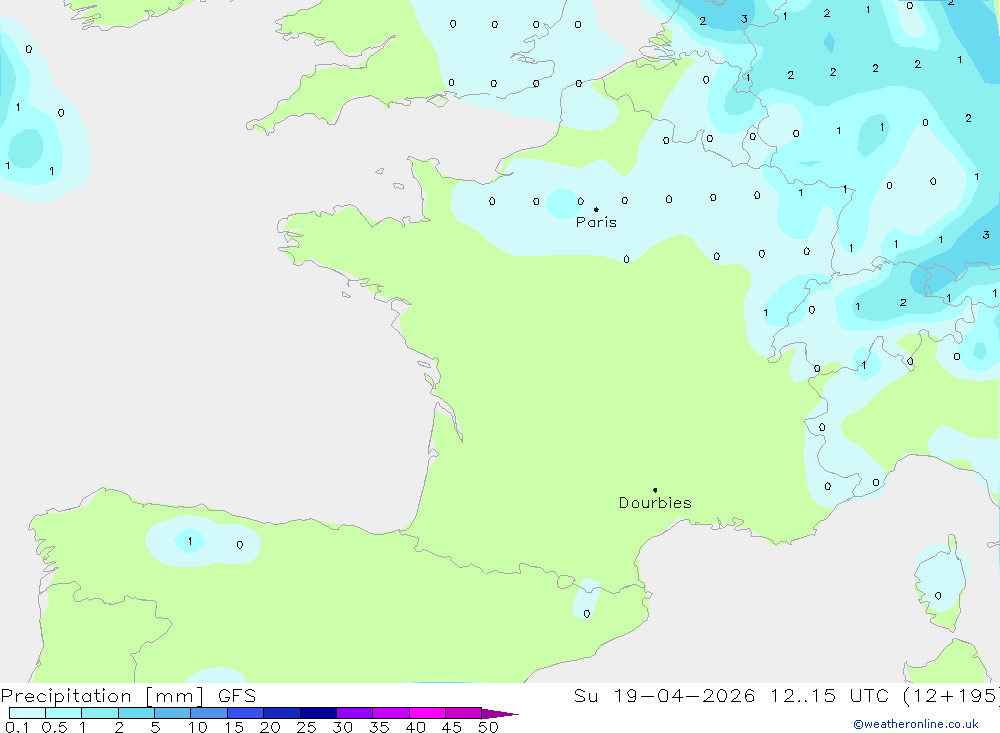Click the Paris city marker dot
This screenshot has height=733, width=1000.
[596, 209]
